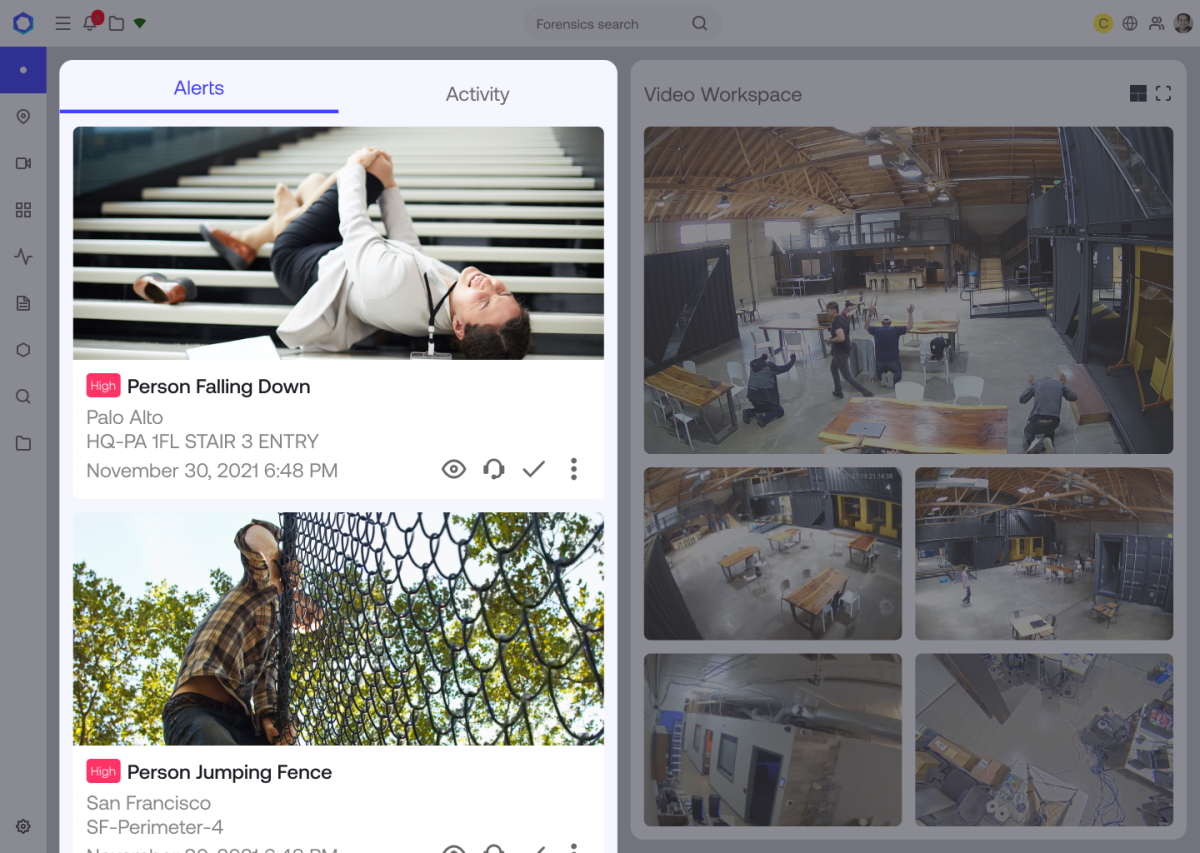Open the green triangle dropdown in the top bar
The width and height of the screenshot is (1200, 853).
(140, 23)
